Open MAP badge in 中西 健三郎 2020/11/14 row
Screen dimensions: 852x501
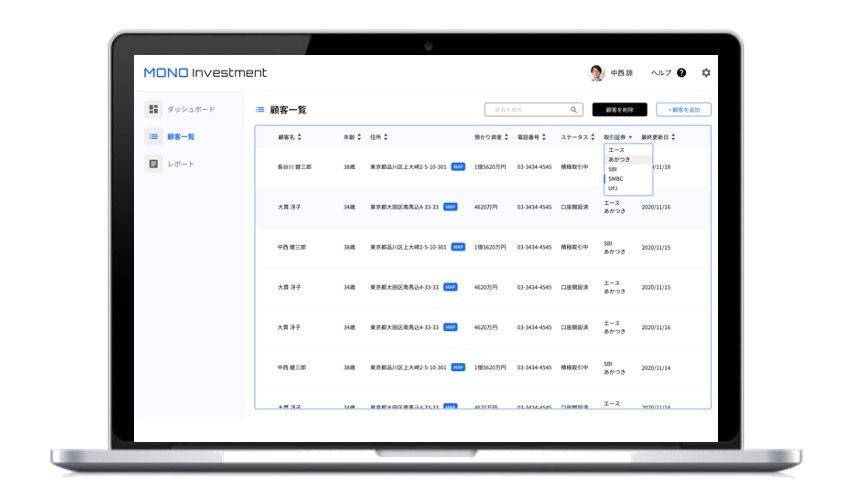point(458,368)
